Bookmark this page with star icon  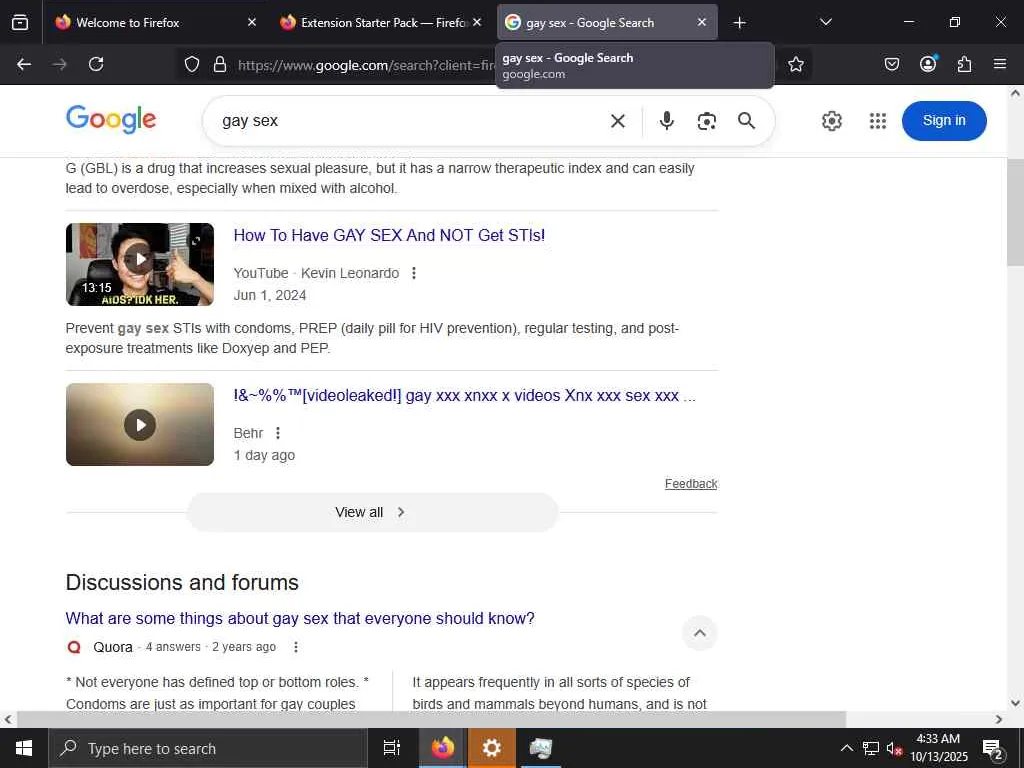795,64
